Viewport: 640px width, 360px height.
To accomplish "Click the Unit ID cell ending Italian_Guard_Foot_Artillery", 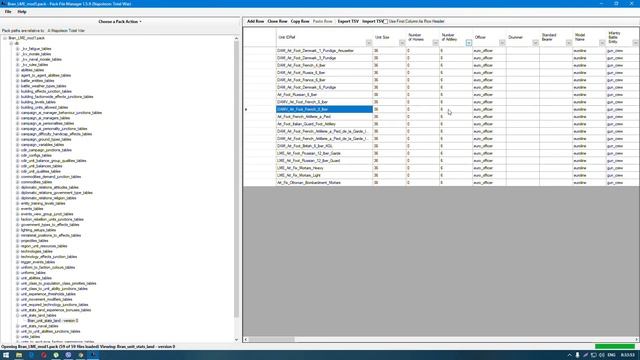I will [324, 124].
